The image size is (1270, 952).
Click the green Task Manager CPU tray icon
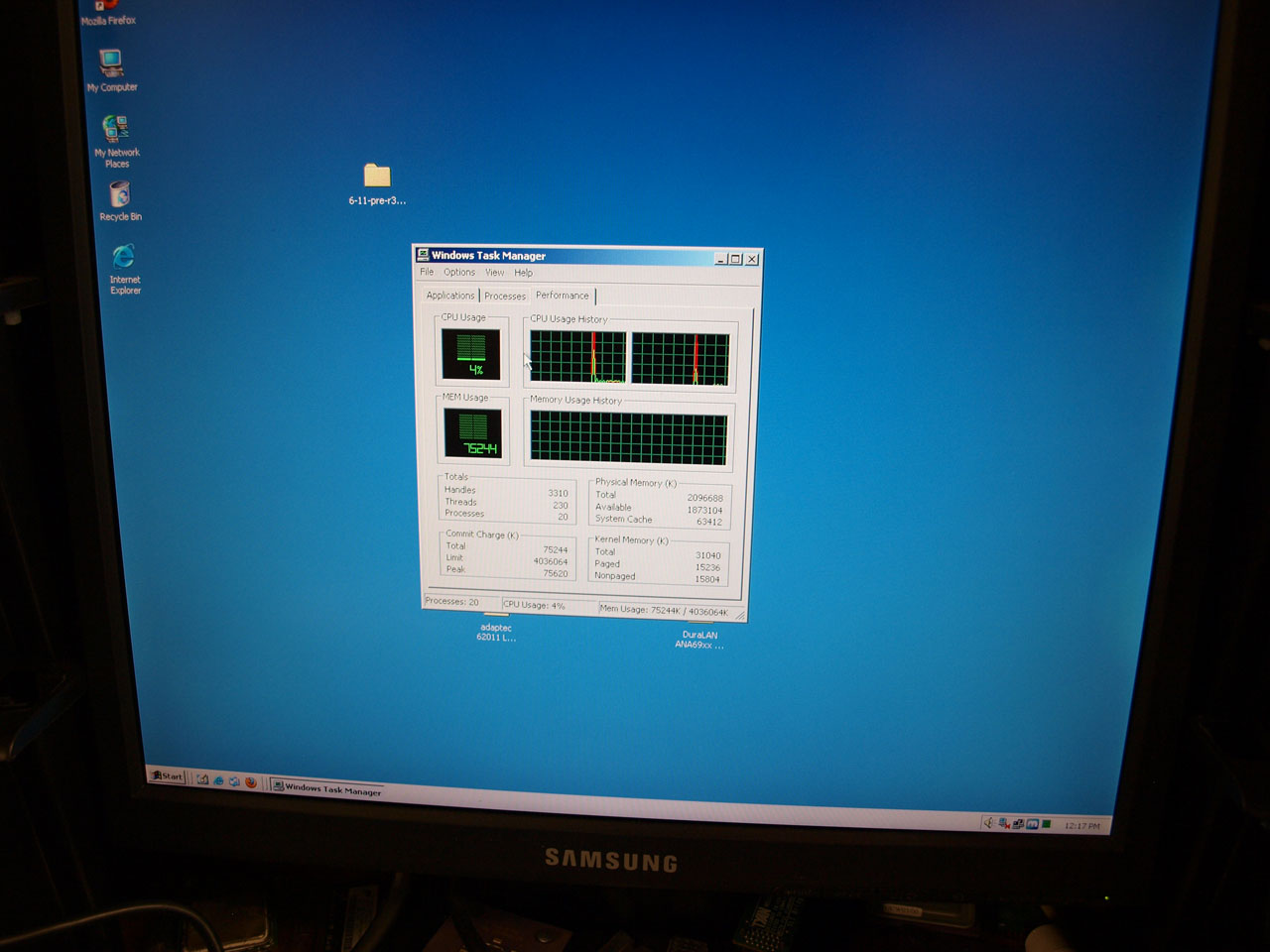[1046, 825]
